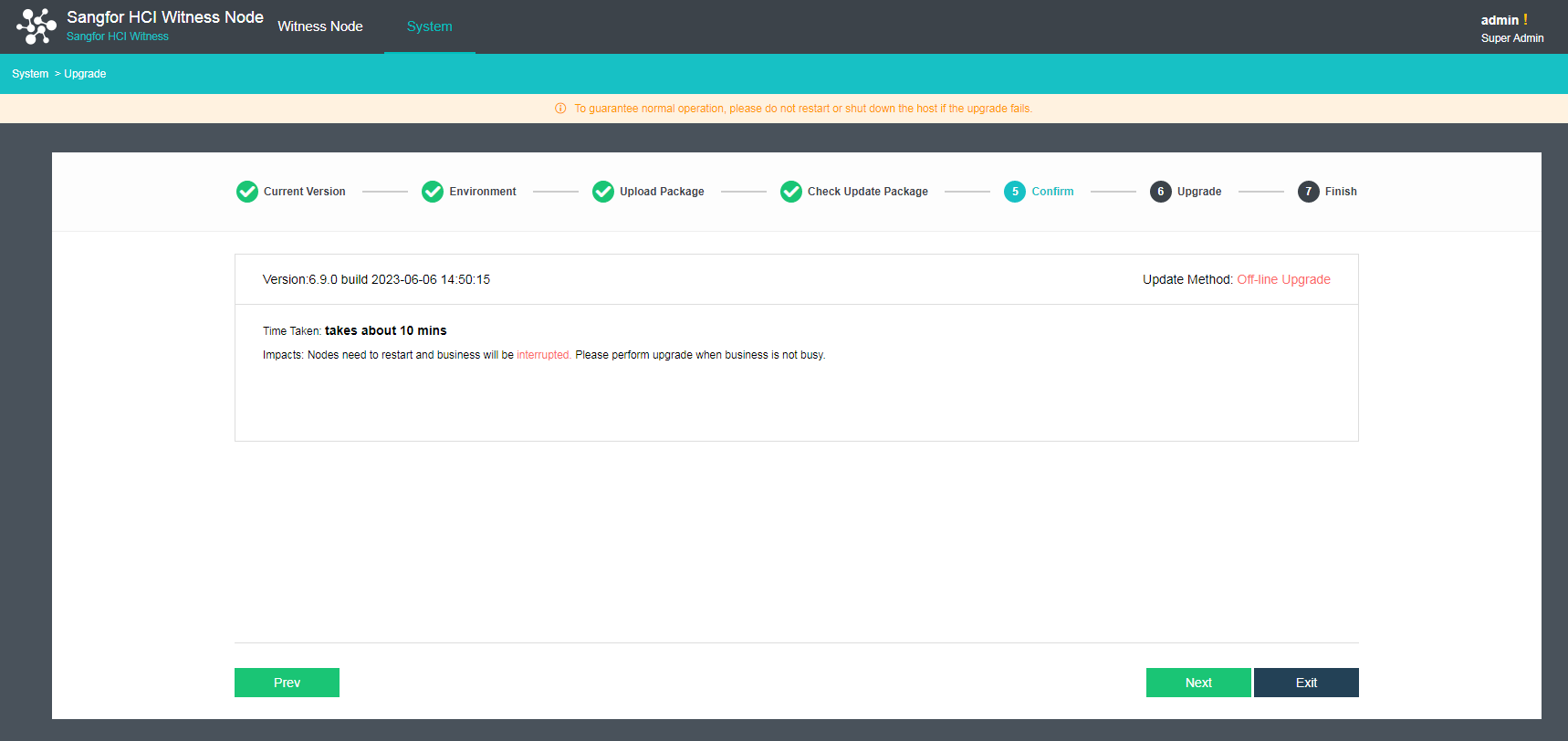
Task: Open the Witness Node tab
Action: click(x=320, y=26)
